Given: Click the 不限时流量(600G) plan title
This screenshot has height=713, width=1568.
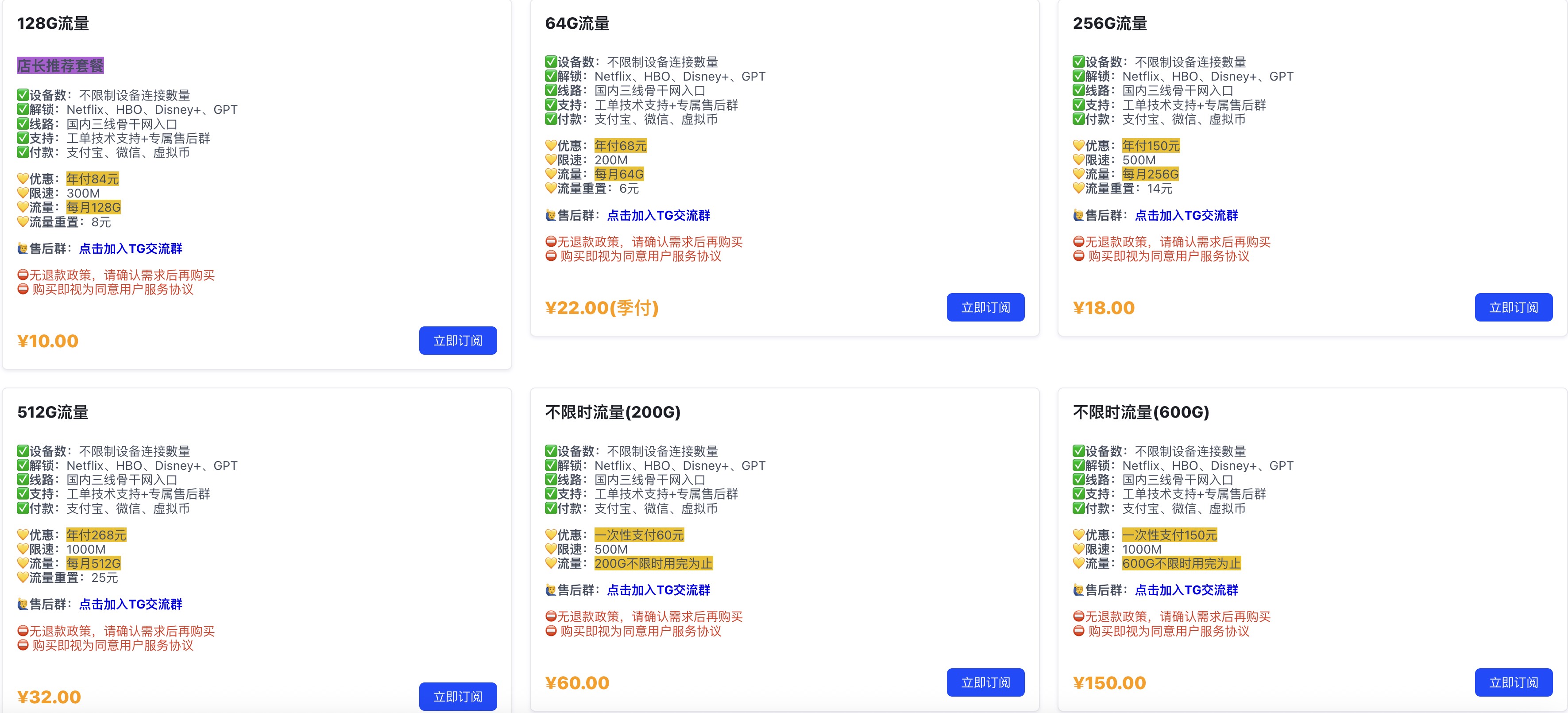Looking at the screenshot, I should coord(1141,412).
